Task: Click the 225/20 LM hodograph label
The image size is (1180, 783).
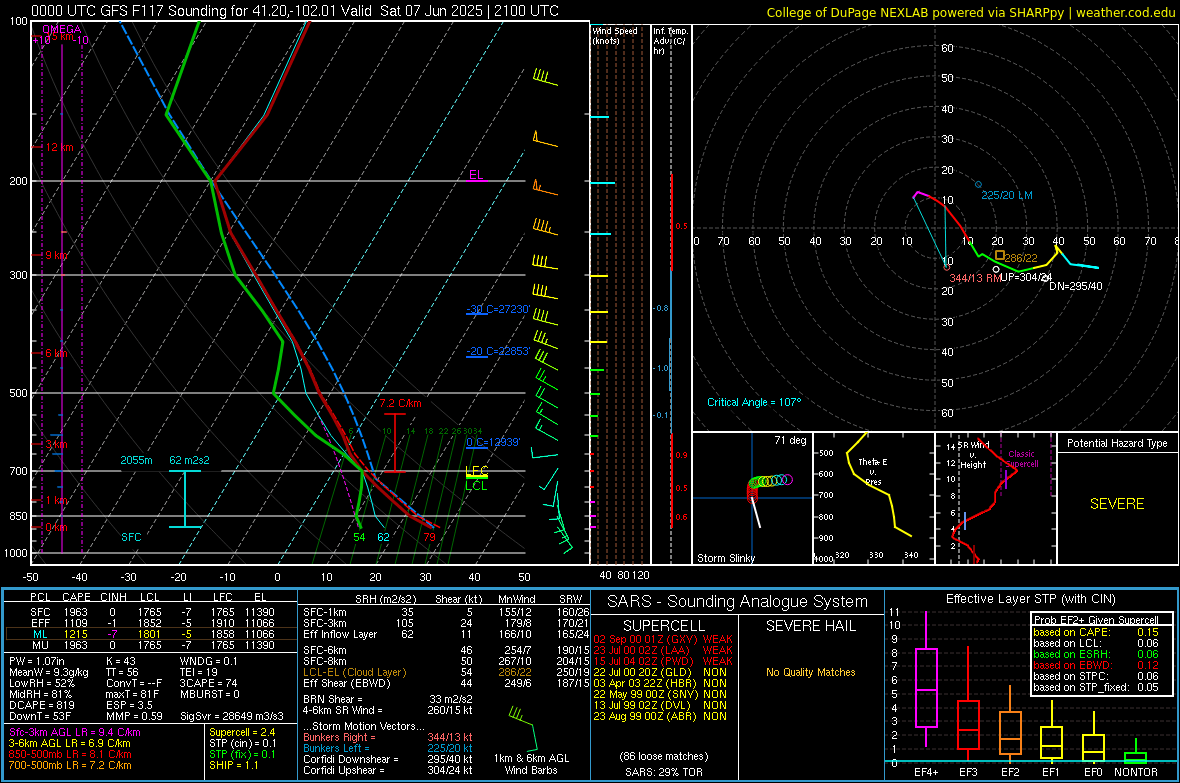Action: (1007, 195)
